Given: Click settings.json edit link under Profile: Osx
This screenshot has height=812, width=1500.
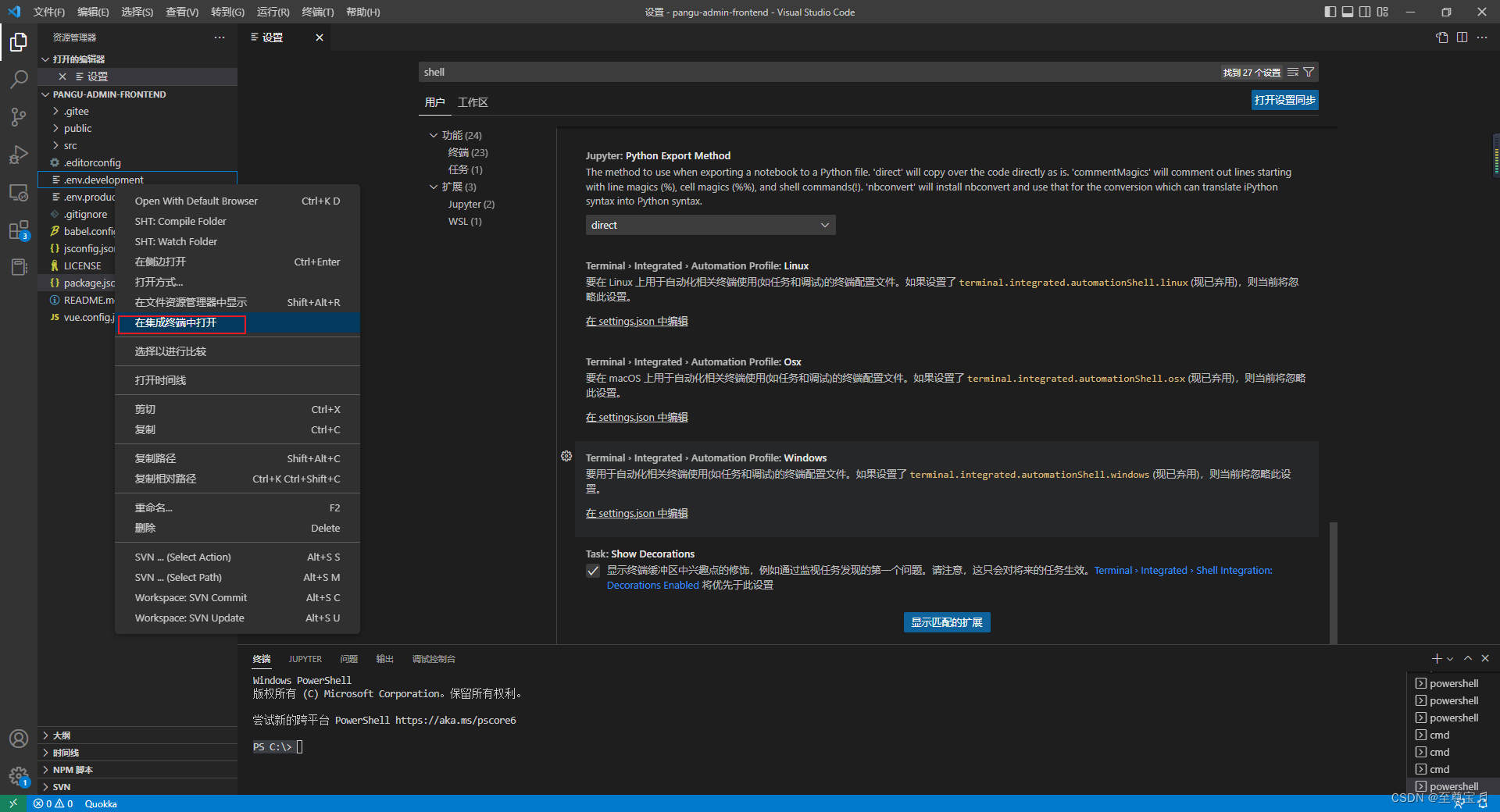Looking at the screenshot, I should [637, 417].
